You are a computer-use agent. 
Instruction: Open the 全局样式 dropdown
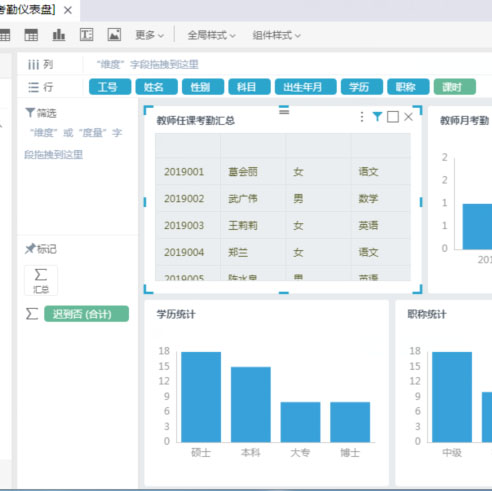211,35
